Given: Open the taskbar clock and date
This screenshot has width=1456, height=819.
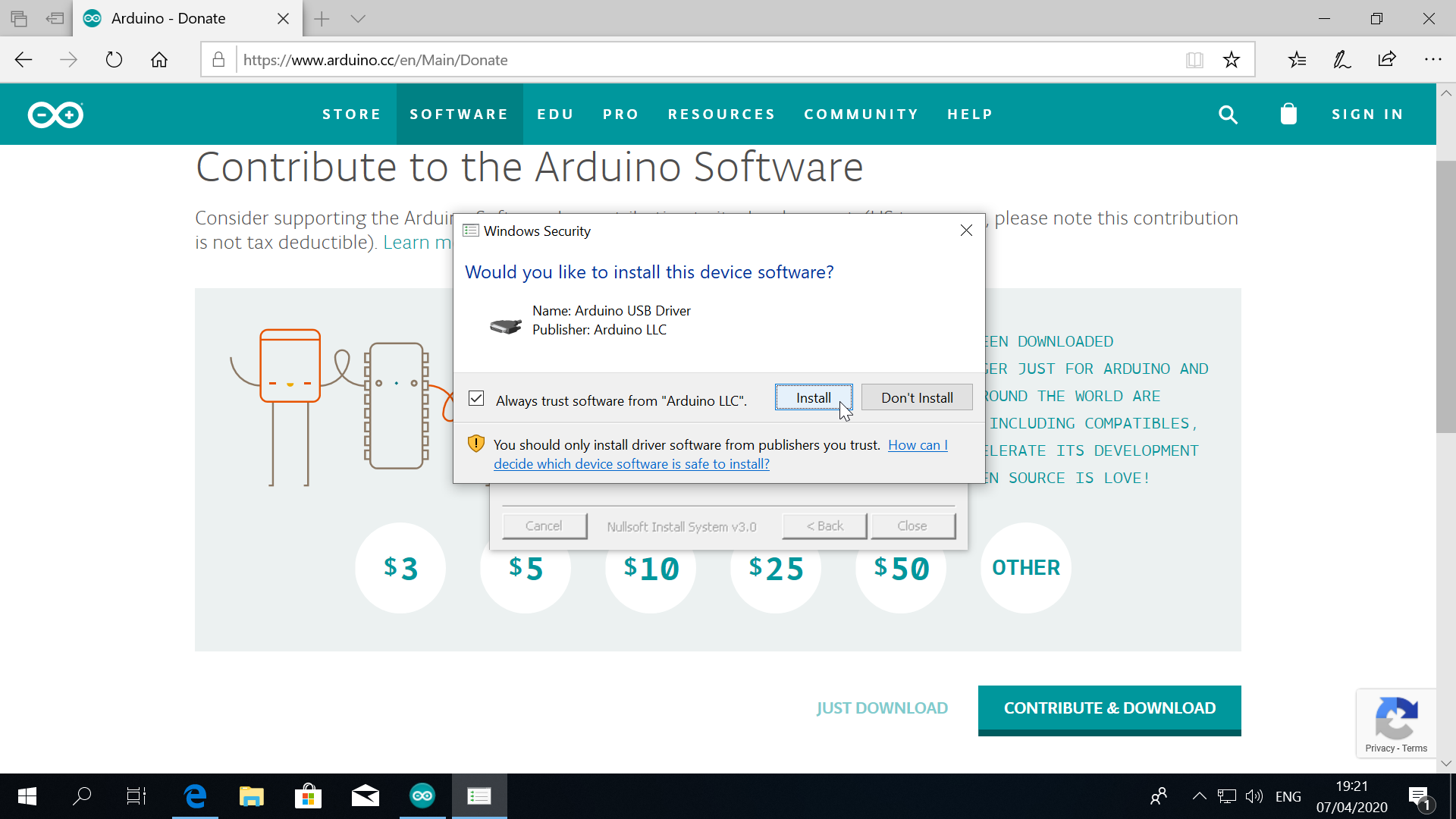Looking at the screenshot, I should point(1351,796).
